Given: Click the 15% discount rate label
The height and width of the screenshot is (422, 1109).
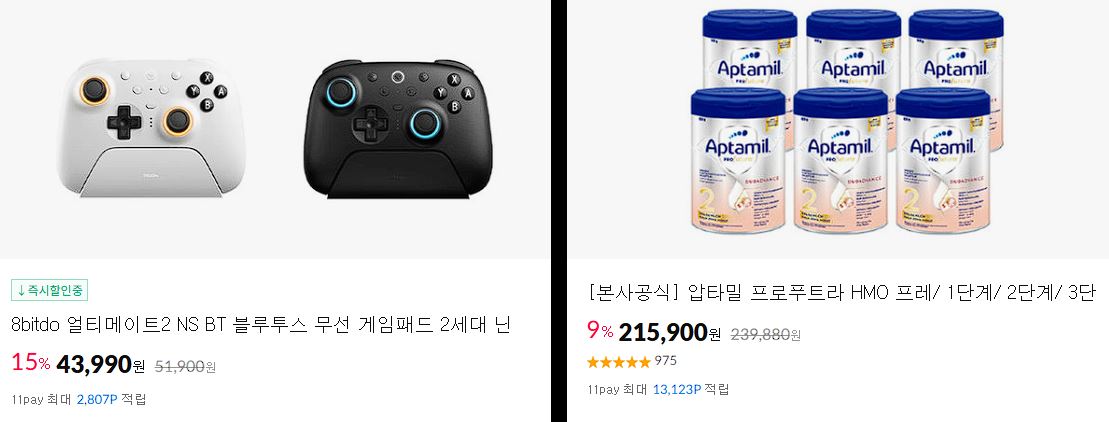Looking at the screenshot, I should click(x=30, y=363).
